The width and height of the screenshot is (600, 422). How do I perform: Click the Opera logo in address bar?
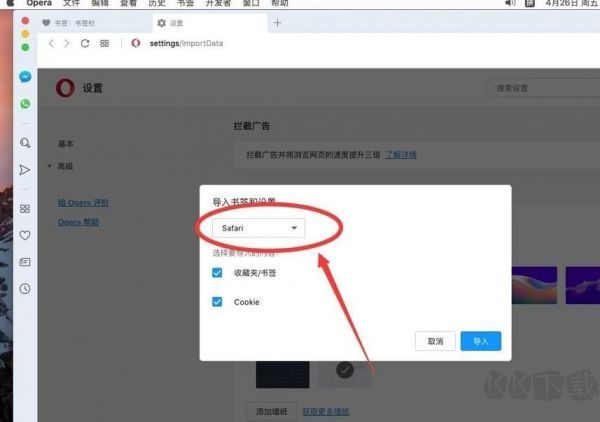click(x=135, y=43)
